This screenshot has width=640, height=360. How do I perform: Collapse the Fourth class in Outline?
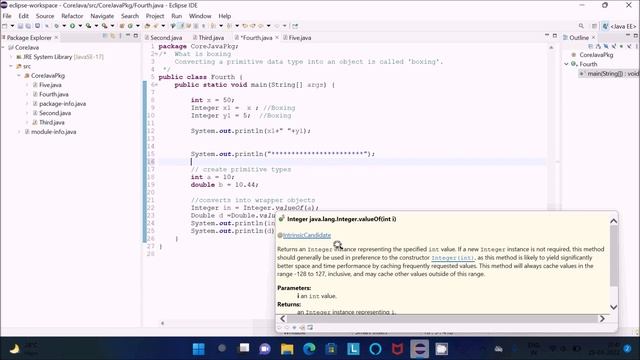[x=566, y=64]
